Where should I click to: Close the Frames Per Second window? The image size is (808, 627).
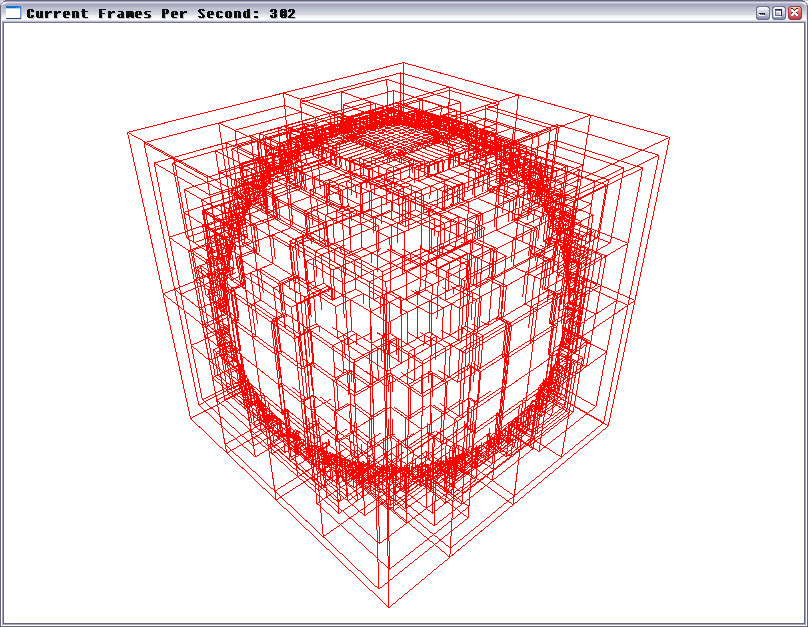coord(795,13)
